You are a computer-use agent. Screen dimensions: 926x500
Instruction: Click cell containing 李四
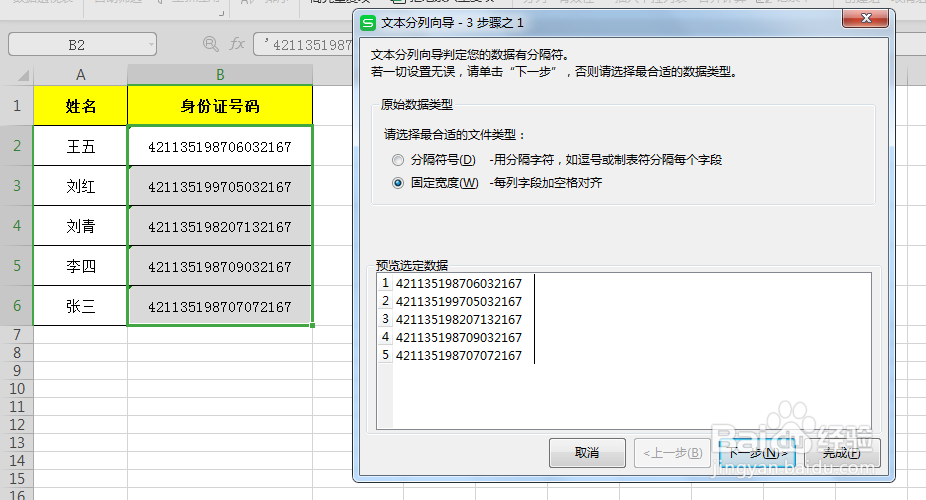(80, 266)
